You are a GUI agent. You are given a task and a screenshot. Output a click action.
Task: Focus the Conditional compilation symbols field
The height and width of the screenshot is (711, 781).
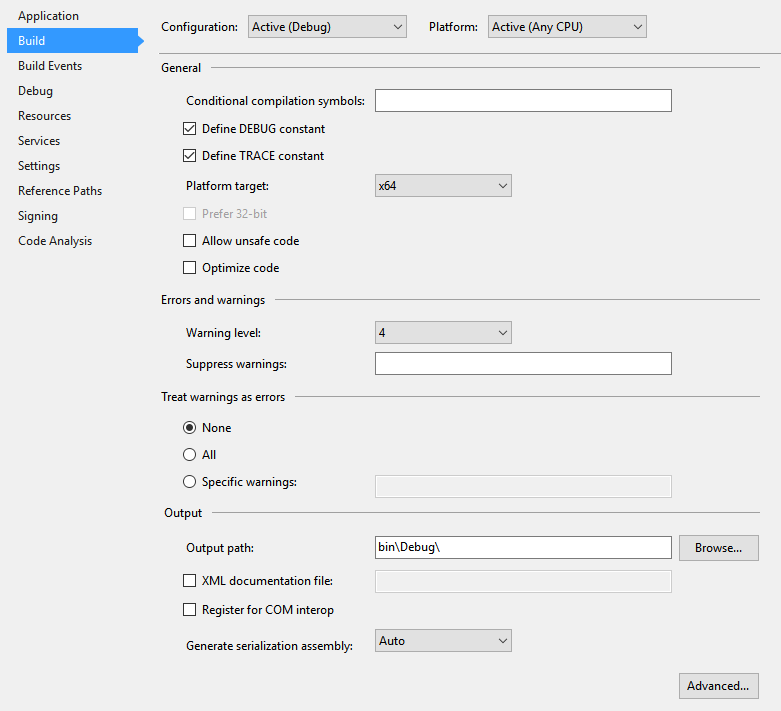[523, 101]
